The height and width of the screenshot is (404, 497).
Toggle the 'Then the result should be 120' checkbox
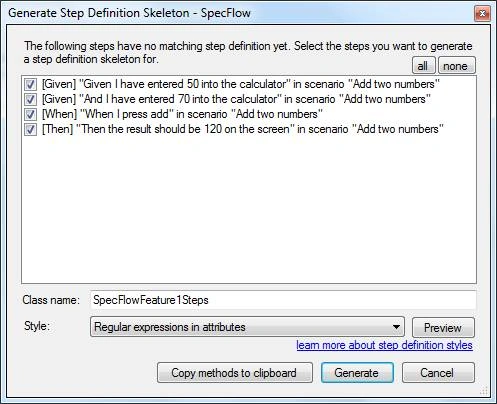click(30, 129)
